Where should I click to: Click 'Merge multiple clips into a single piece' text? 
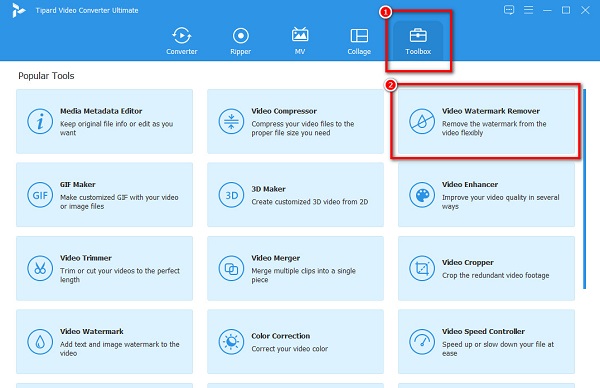tap(303, 275)
